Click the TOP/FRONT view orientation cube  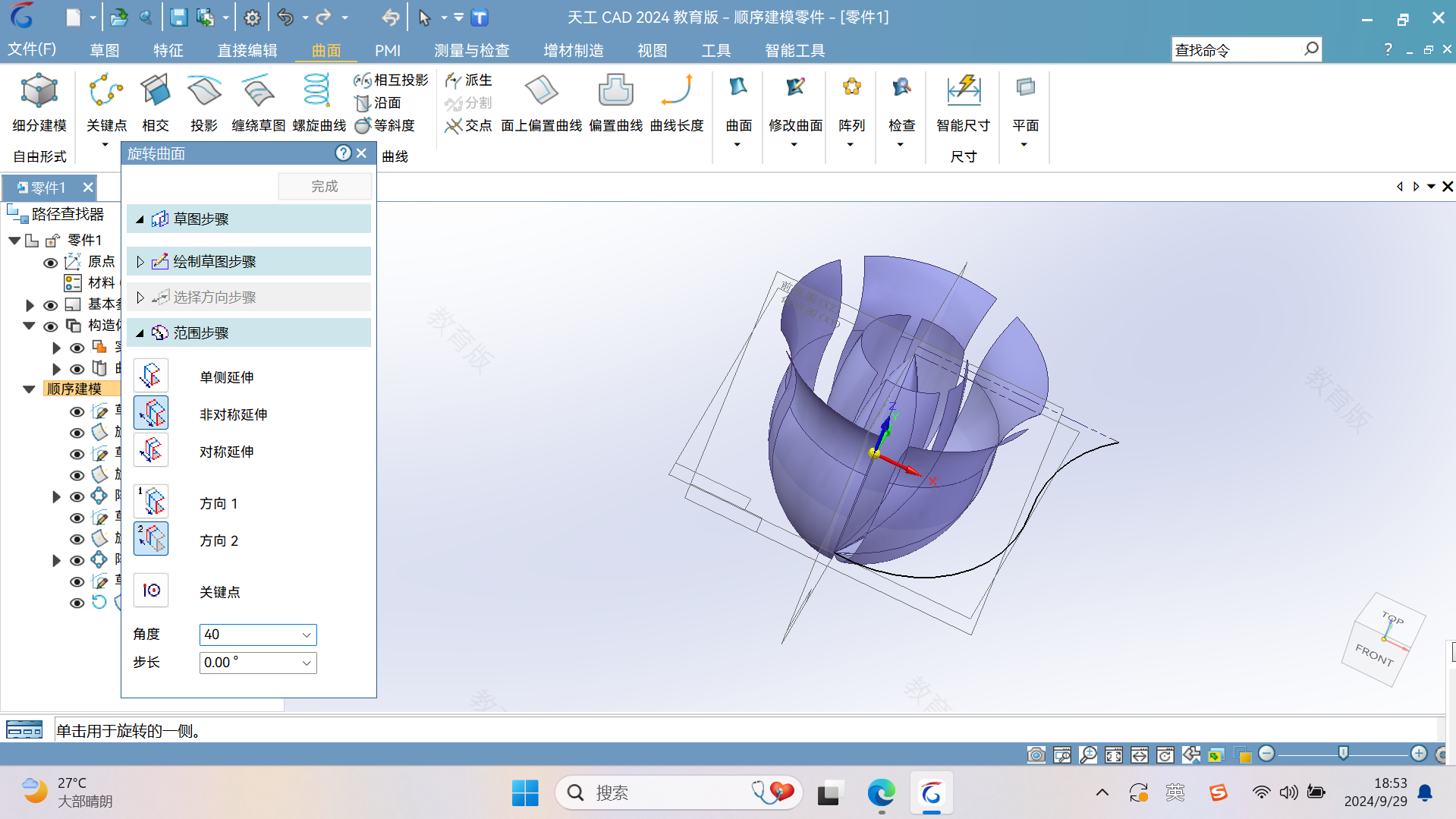[x=1383, y=640]
